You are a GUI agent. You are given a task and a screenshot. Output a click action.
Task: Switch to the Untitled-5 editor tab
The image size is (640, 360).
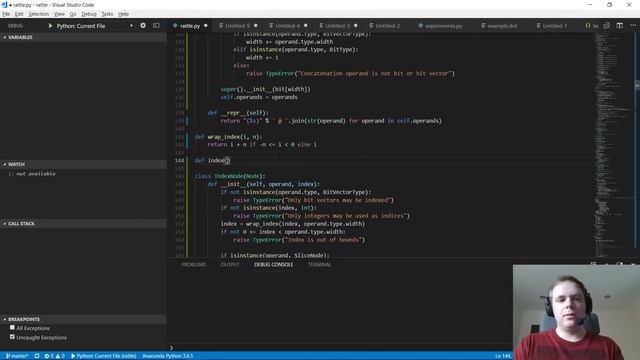pos(237,26)
